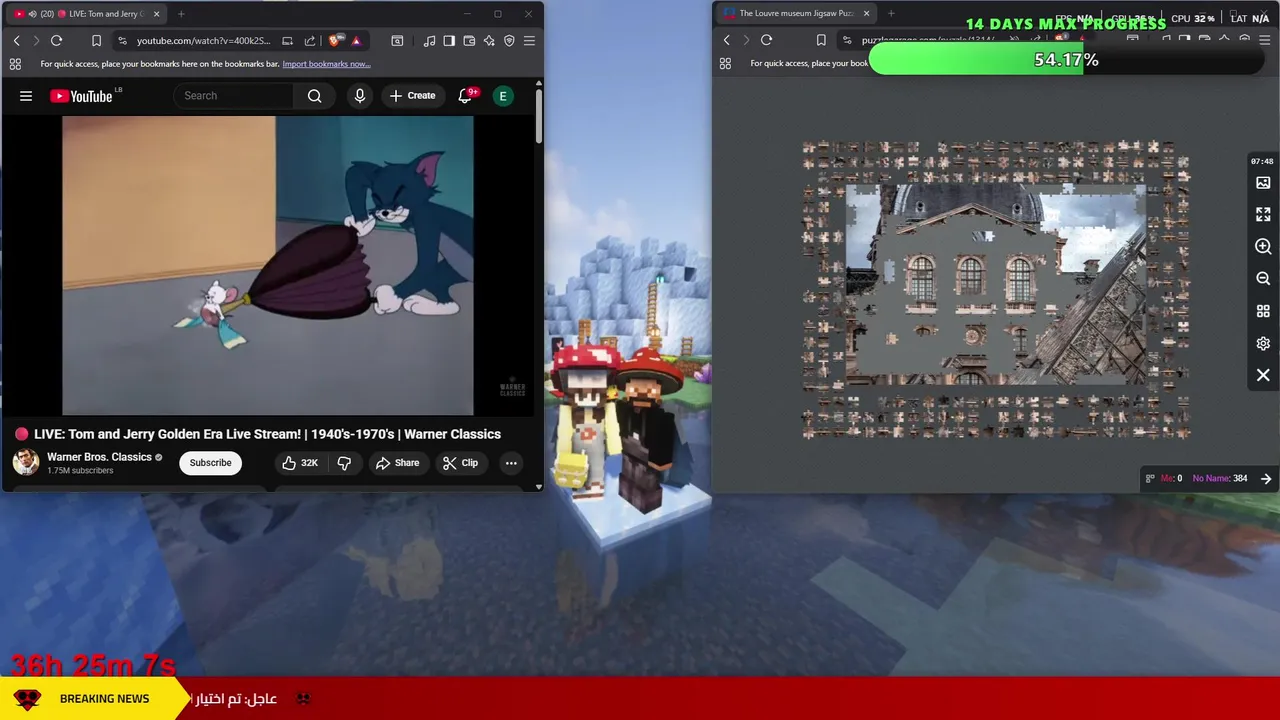Click the 14 days max progress bar
This screenshot has height=720, width=1280.
click(x=1066, y=60)
